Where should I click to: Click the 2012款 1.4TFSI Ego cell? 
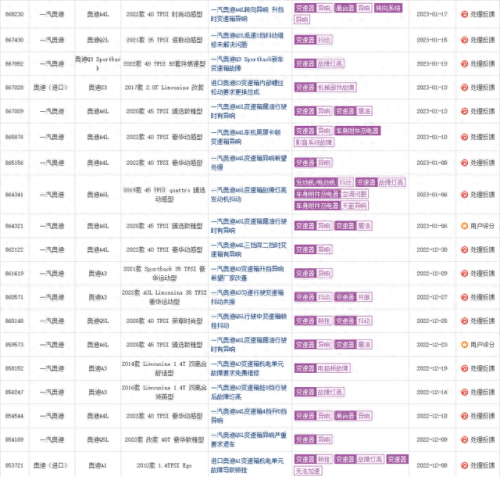pyautogui.click(x=164, y=465)
